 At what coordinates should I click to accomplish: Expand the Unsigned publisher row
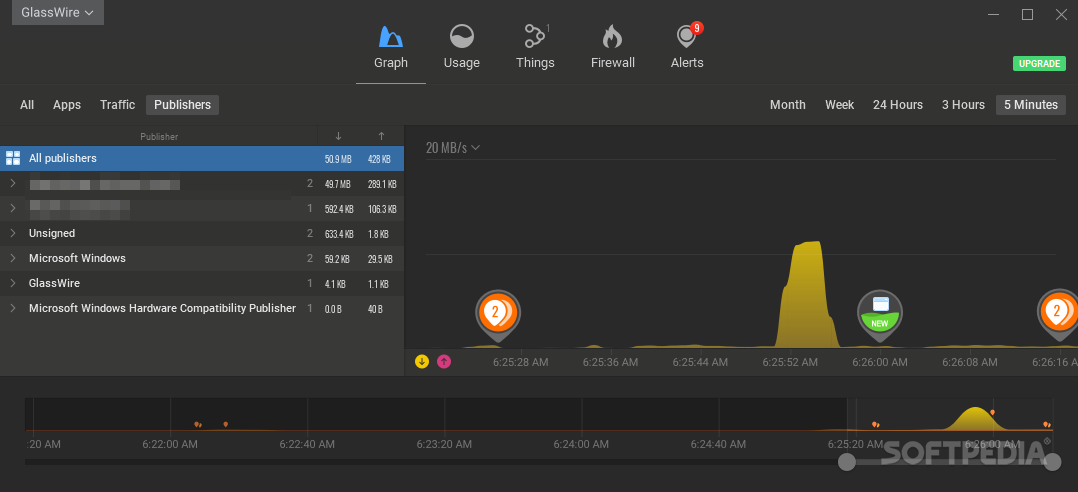12,233
